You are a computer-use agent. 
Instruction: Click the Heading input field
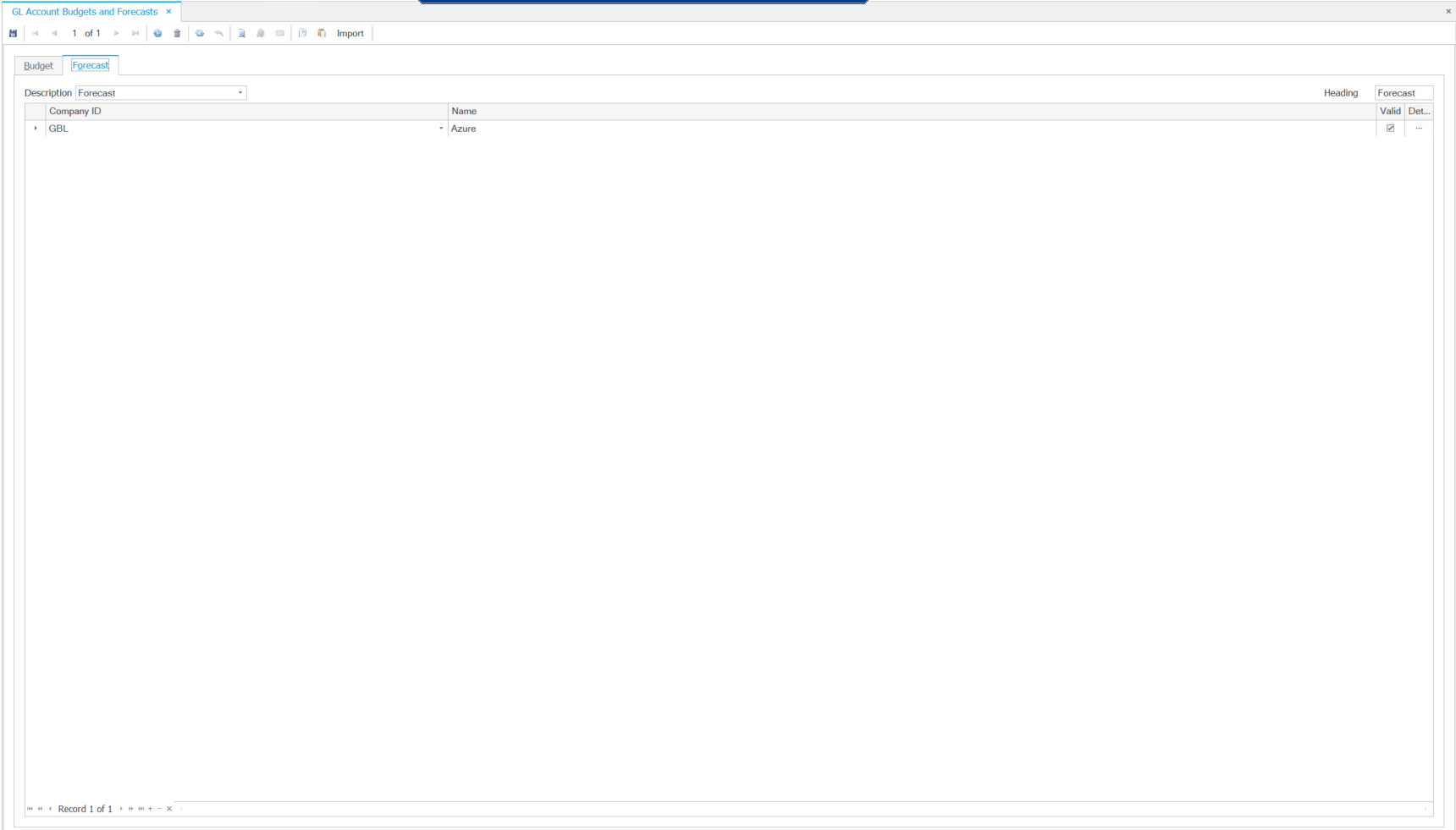1403,93
